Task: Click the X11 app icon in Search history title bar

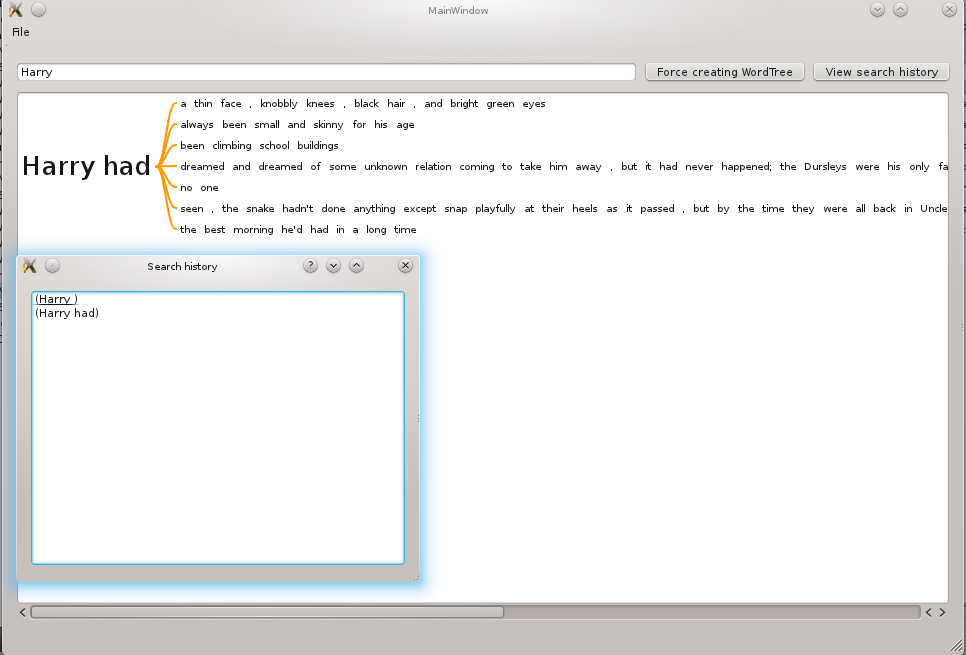Action: coord(30,266)
